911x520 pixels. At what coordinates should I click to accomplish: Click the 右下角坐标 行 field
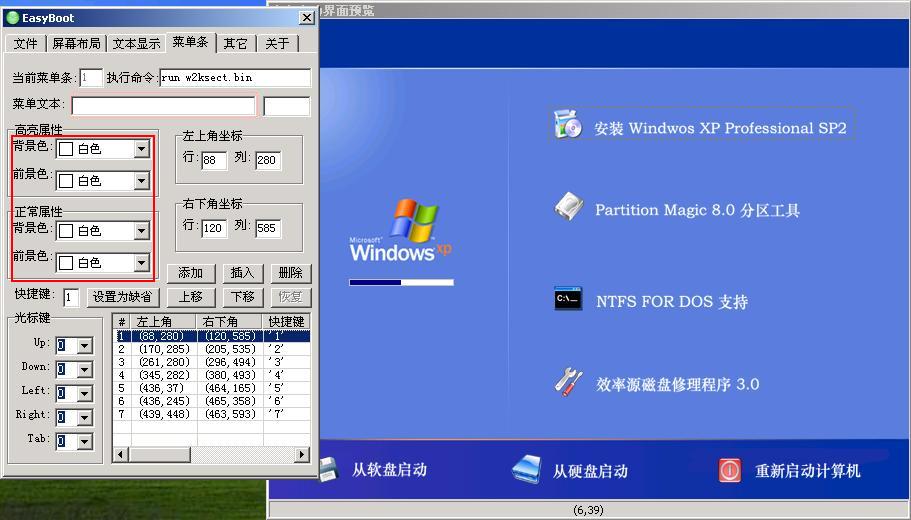click(x=214, y=228)
